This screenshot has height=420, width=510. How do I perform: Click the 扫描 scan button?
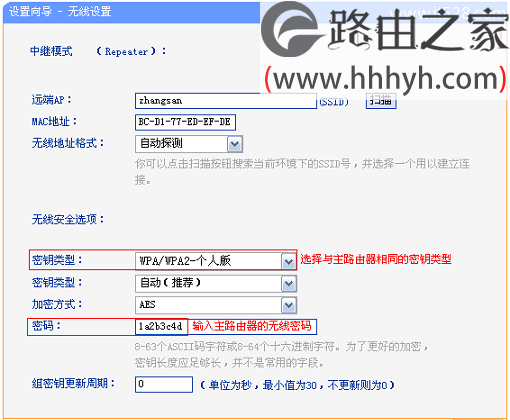pos(381,101)
